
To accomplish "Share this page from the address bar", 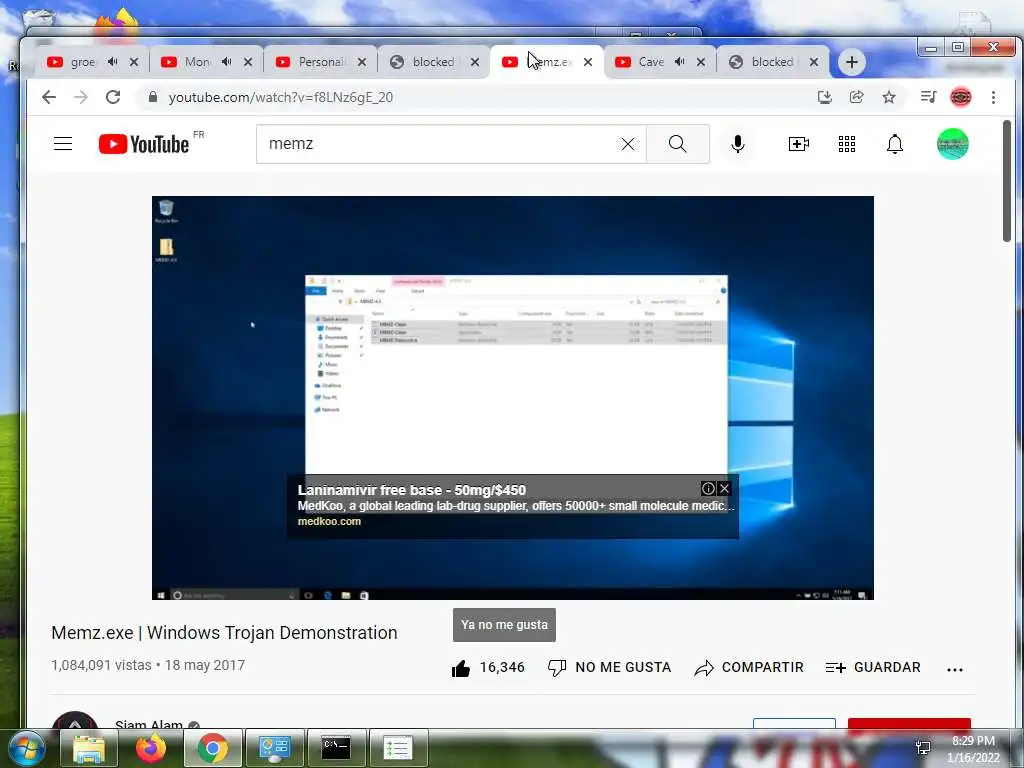I will pos(856,97).
